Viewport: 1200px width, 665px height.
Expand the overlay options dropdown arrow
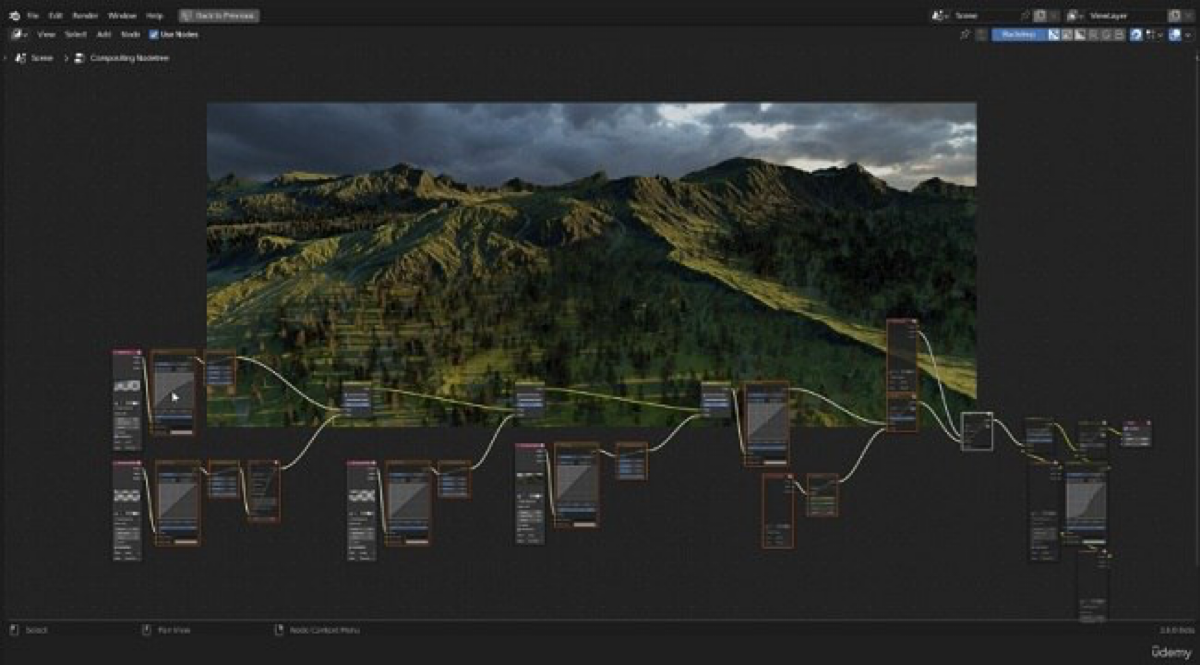coord(1187,34)
